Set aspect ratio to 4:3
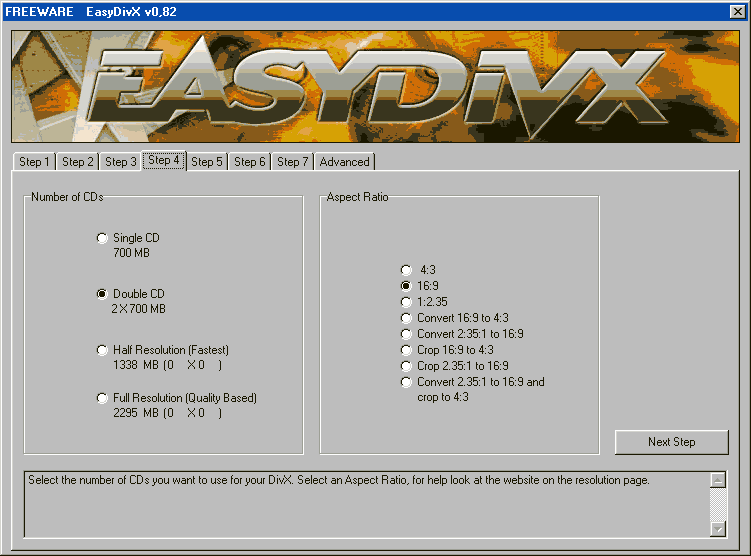751x556 pixels. point(406,270)
